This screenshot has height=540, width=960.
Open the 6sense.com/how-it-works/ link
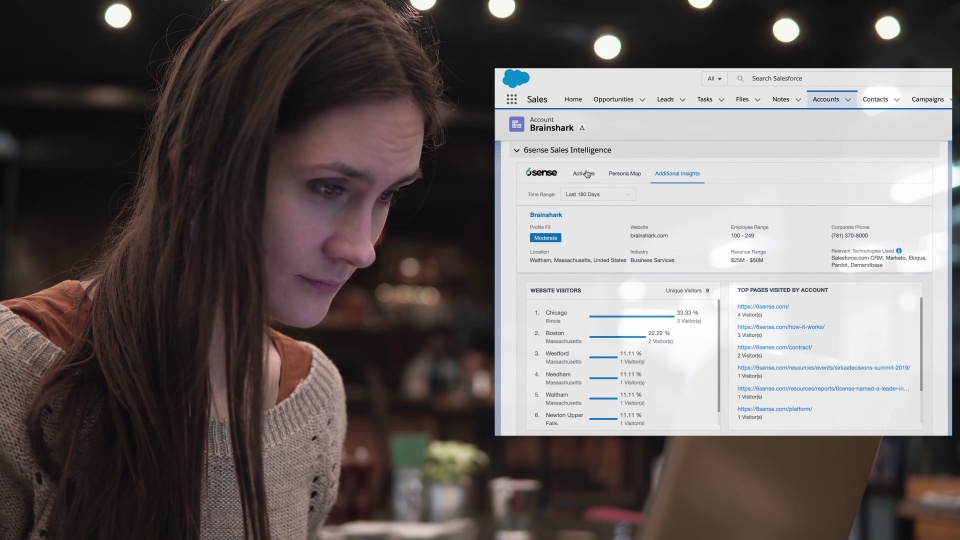tap(781, 327)
